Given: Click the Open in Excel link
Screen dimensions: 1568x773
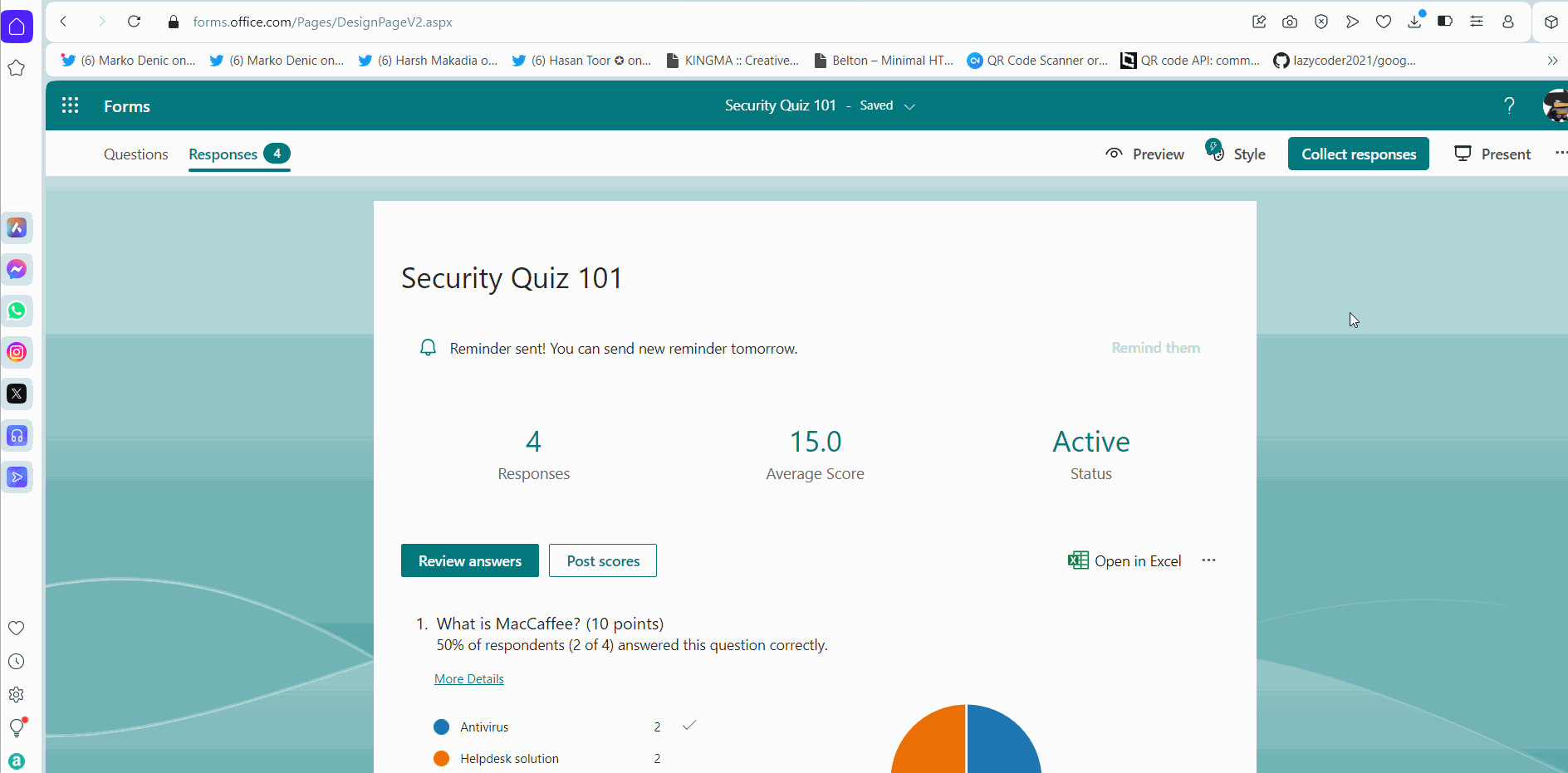Looking at the screenshot, I should [x=1125, y=560].
